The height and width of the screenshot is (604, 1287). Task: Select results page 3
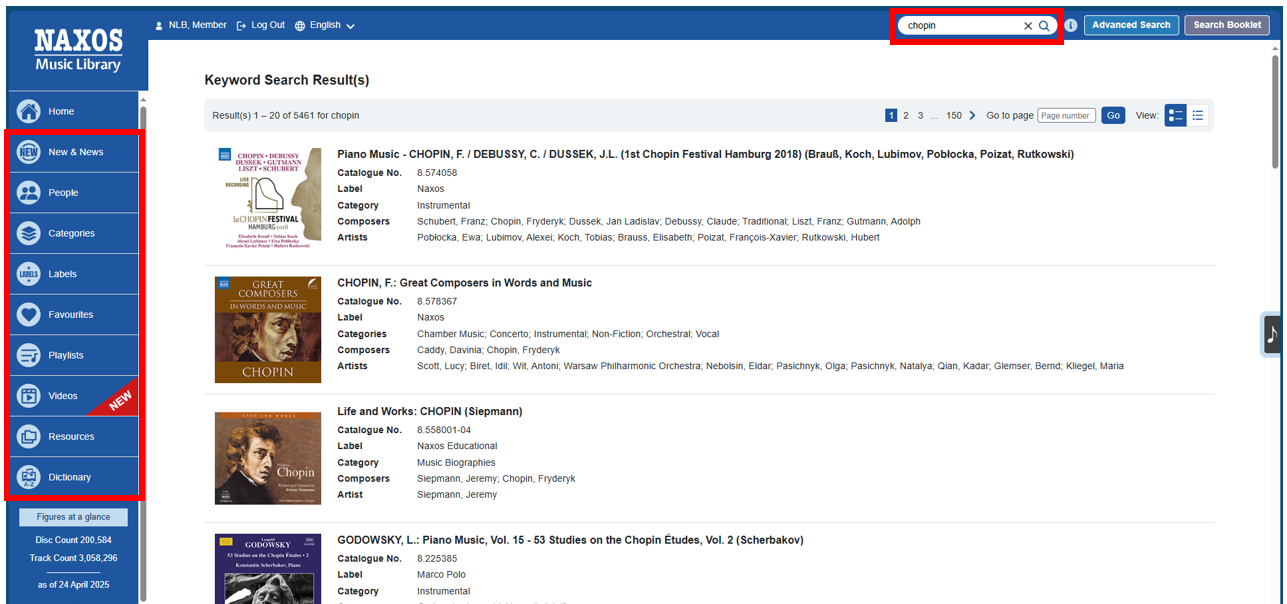(x=921, y=116)
